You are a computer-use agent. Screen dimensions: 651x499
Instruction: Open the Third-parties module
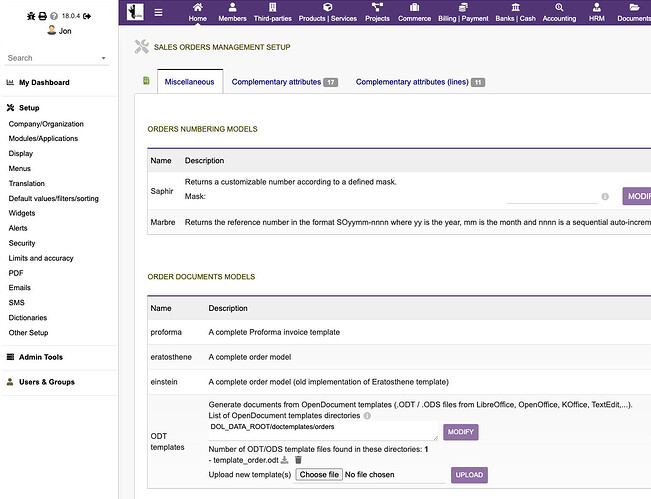(273, 12)
